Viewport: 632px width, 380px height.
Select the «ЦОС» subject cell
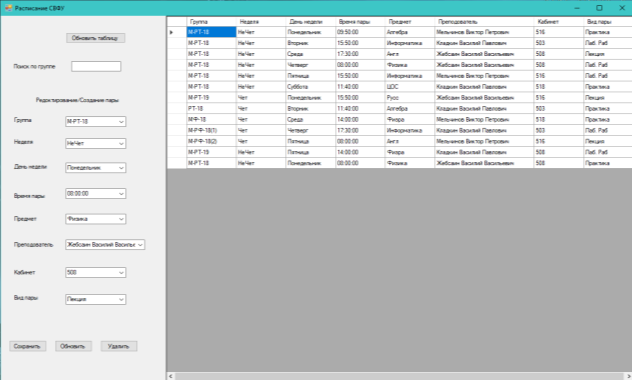point(410,87)
